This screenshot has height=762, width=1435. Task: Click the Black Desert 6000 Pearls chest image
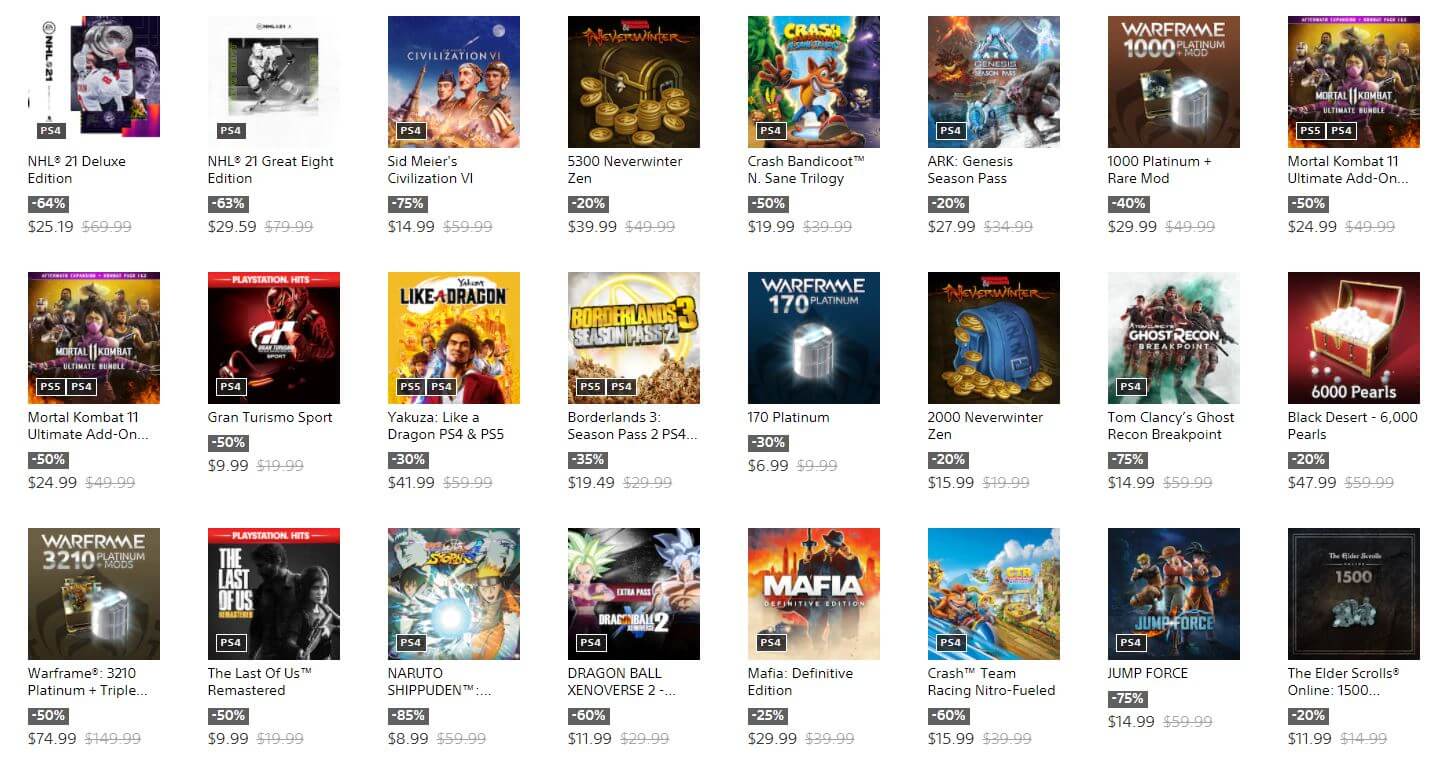(x=1354, y=338)
